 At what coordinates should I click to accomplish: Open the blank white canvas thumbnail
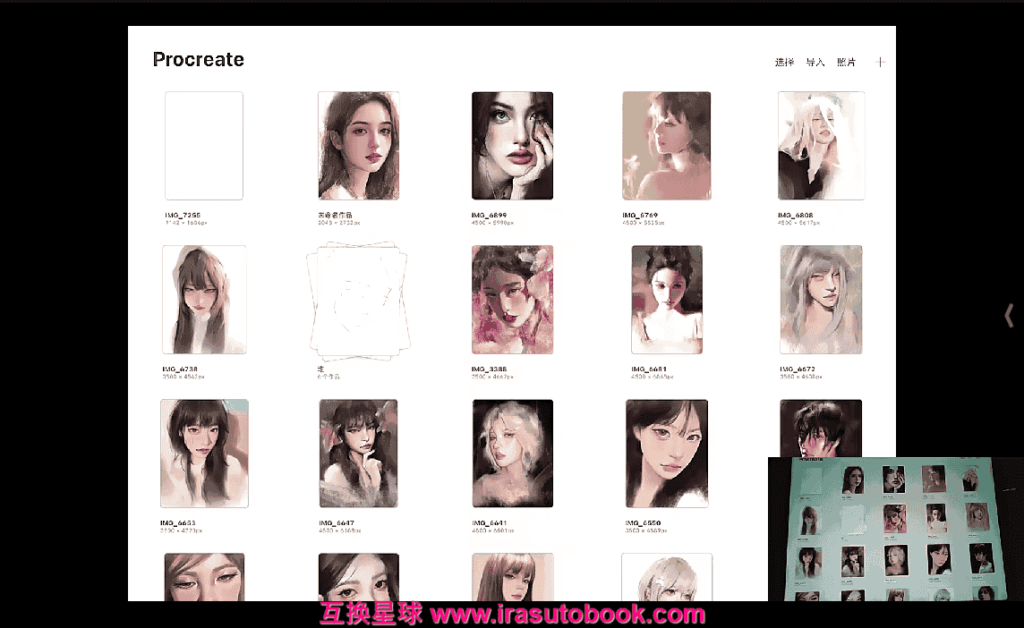(x=204, y=146)
